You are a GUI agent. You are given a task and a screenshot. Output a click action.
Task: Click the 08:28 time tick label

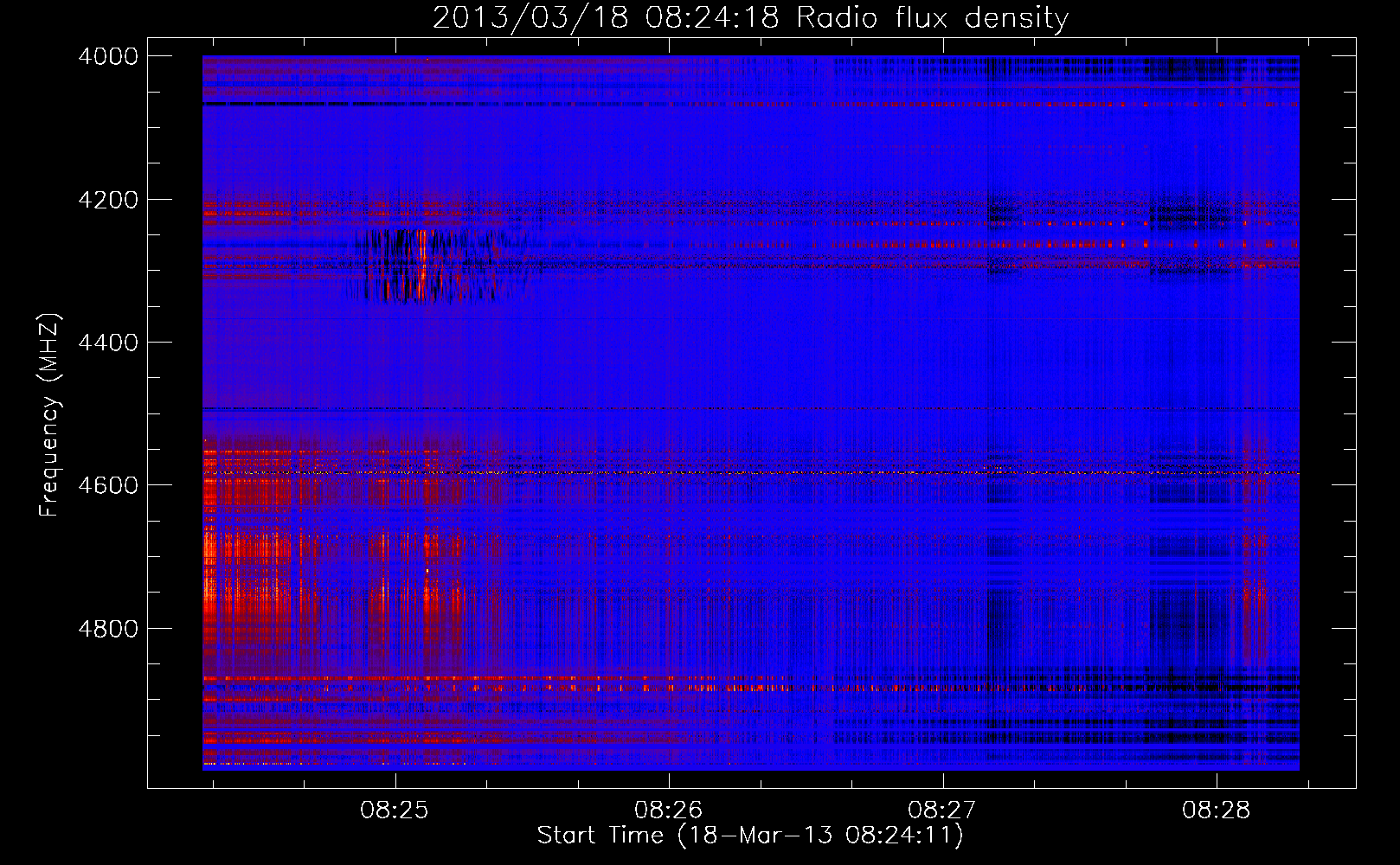[1217, 811]
